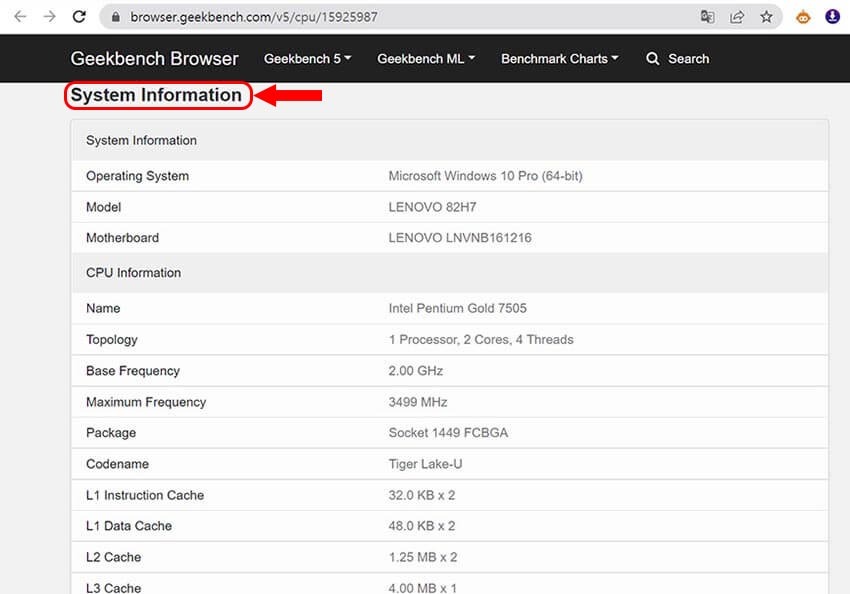Click the L1 Data Cache label
Screen dimensions: 850x594
coord(129,526)
